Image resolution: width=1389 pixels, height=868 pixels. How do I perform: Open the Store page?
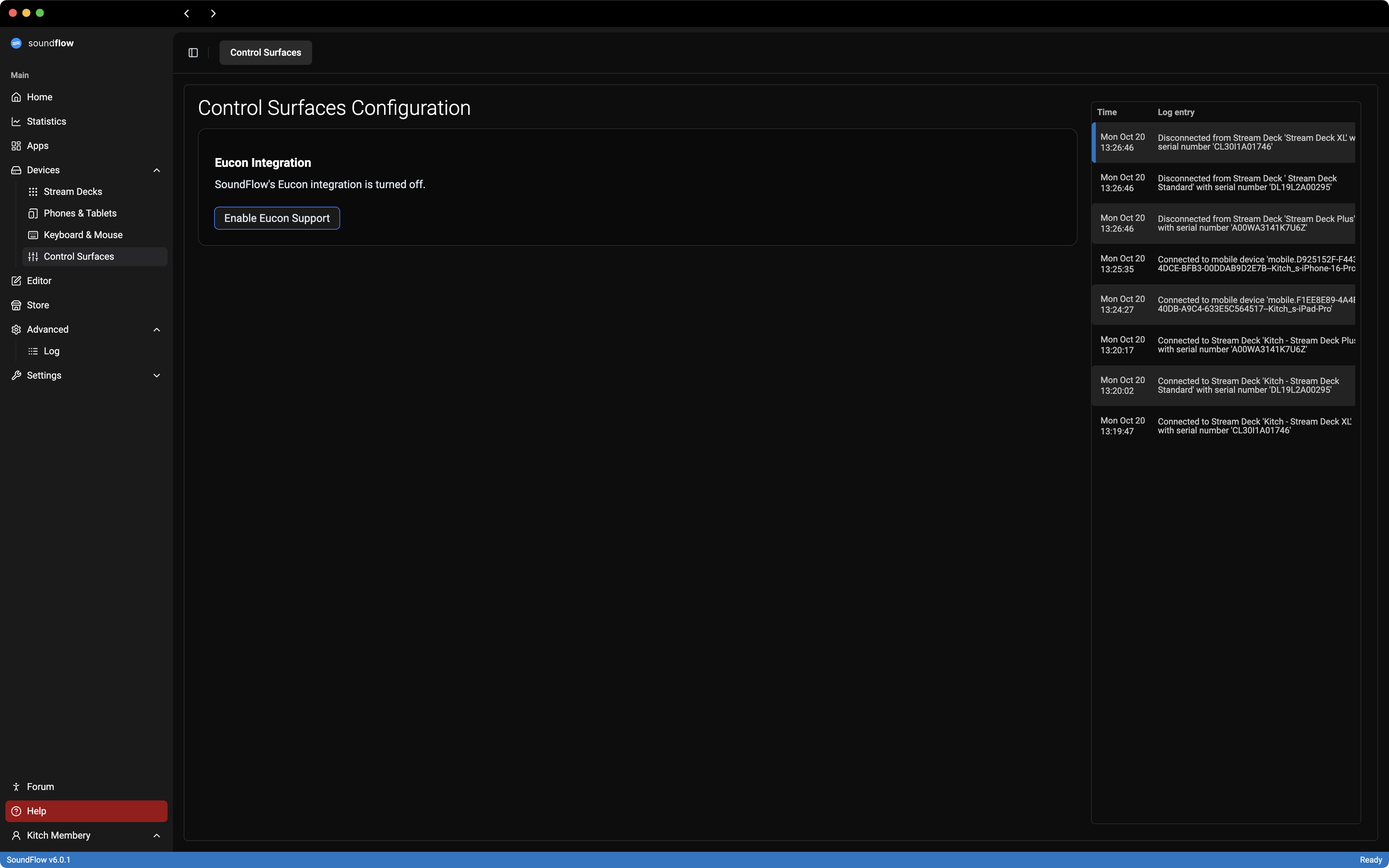(x=38, y=305)
